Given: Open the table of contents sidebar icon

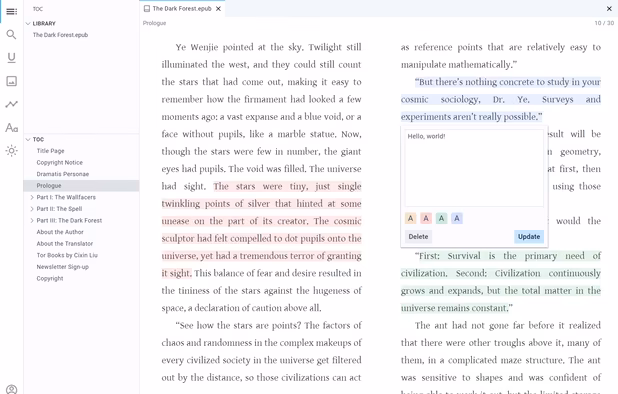Looking at the screenshot, I should [x=11, y=11].
